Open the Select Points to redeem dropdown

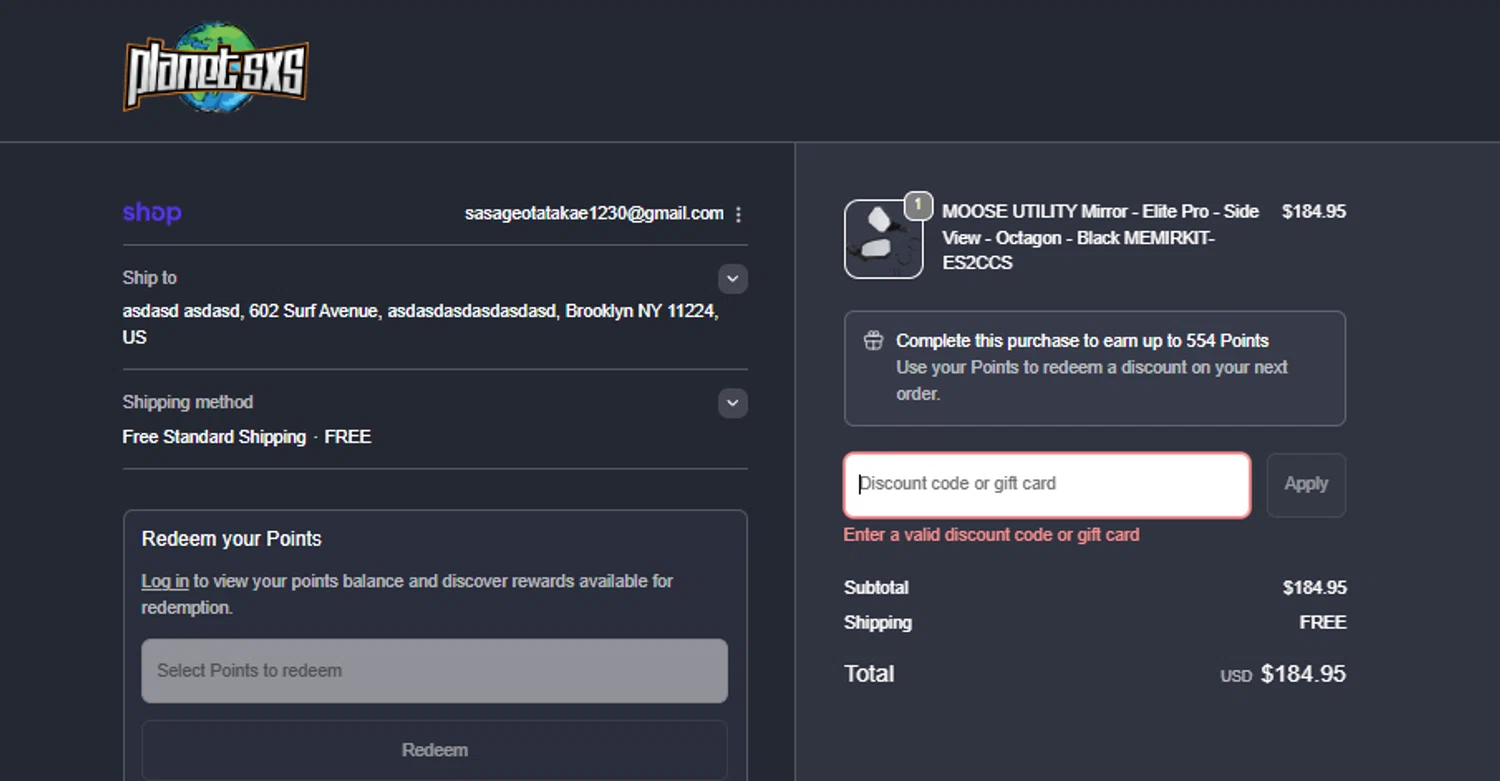[435, 671]
